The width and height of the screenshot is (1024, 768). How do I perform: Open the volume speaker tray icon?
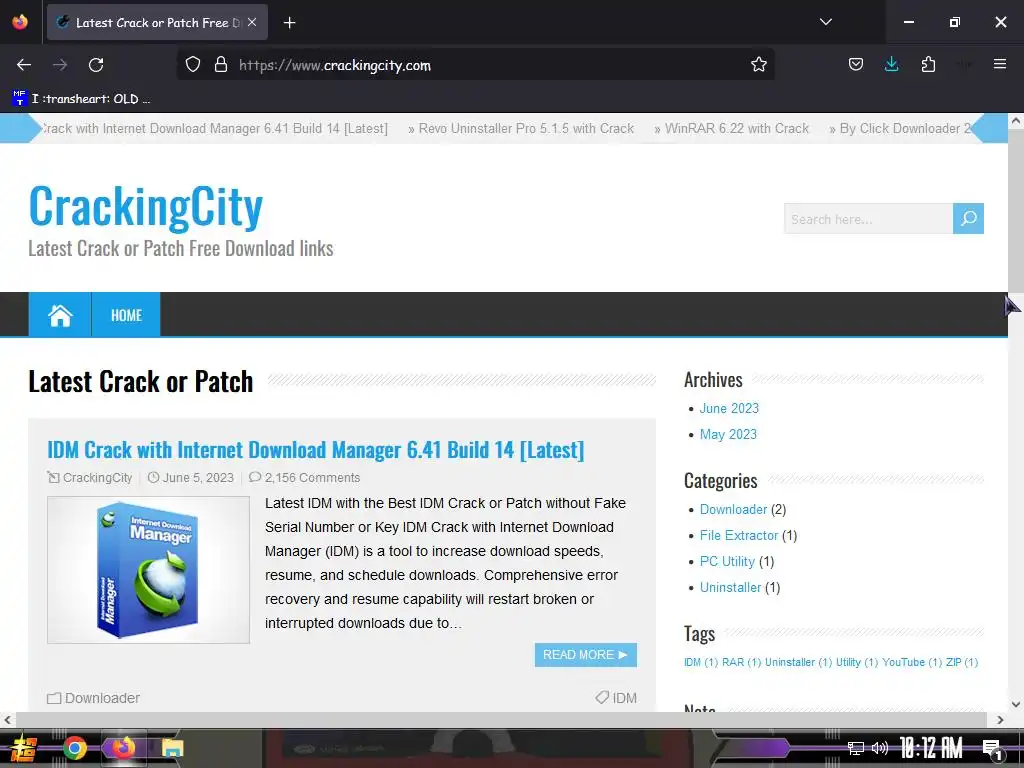pos(880,748)
